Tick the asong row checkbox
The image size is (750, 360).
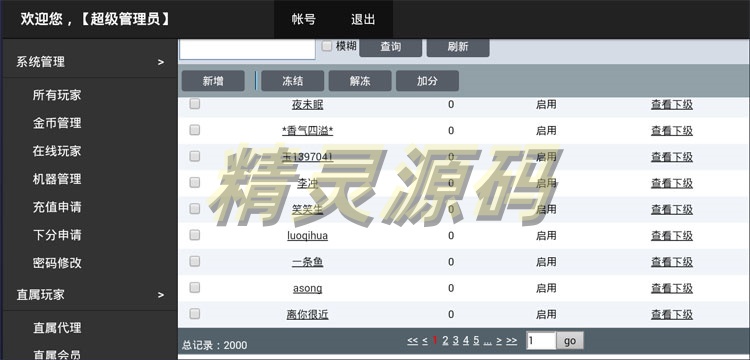(194, 288)
